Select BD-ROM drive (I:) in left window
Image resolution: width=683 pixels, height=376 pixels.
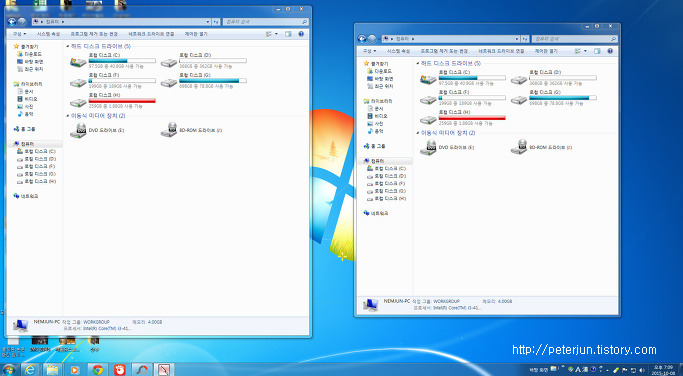tap(192, 130)
